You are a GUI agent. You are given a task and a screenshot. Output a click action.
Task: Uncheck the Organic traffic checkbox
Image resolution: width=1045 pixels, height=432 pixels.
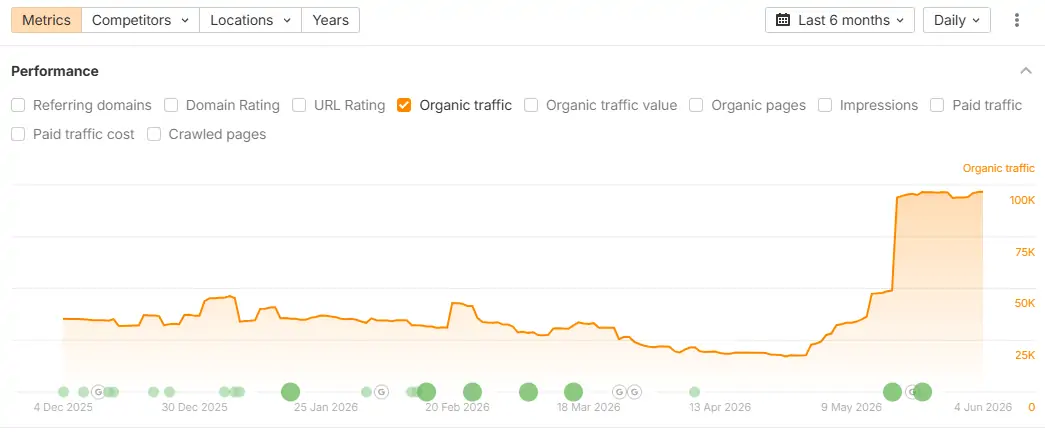click(x=403, y=105)
